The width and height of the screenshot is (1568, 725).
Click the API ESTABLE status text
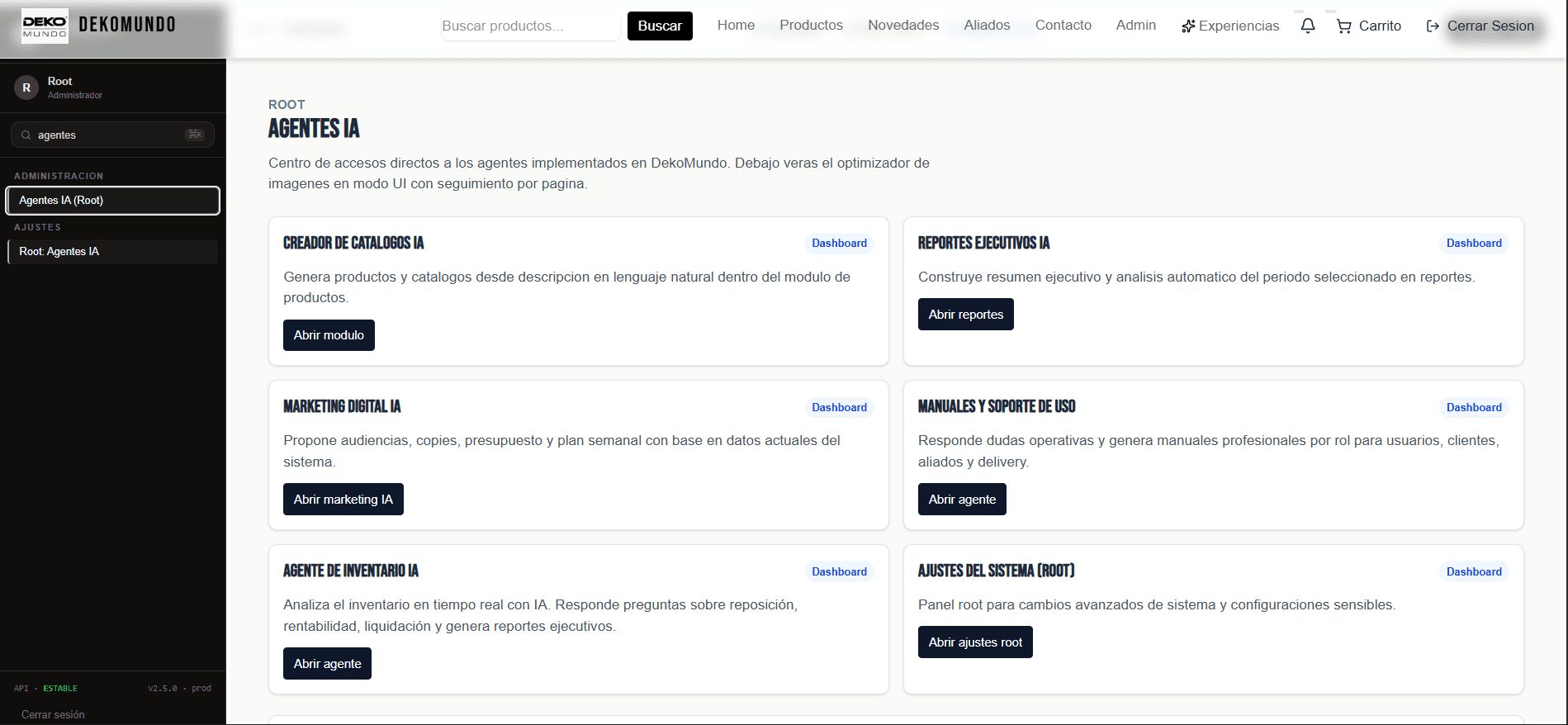[45, 689]
